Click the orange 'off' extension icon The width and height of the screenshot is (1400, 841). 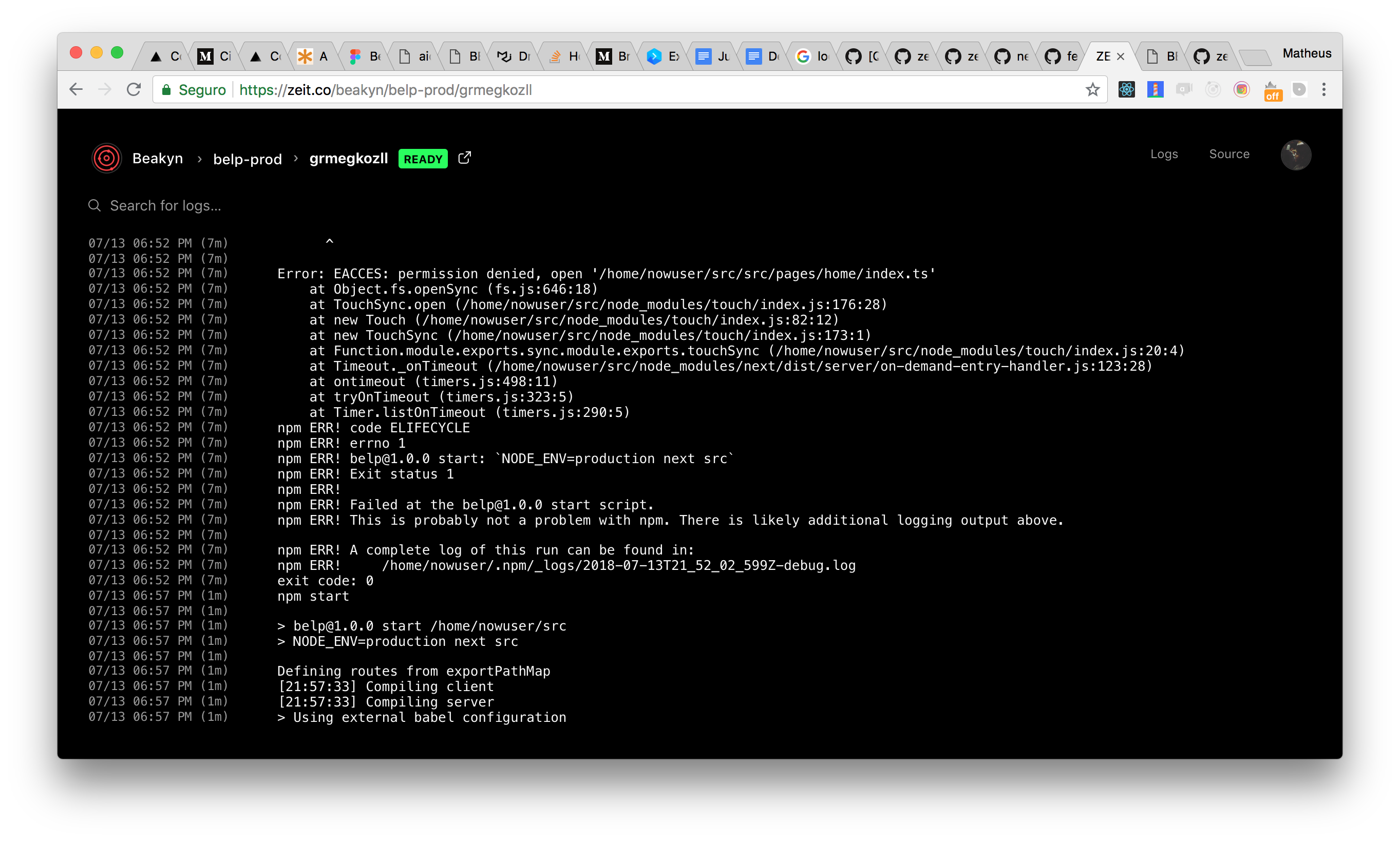(1273, 91)
